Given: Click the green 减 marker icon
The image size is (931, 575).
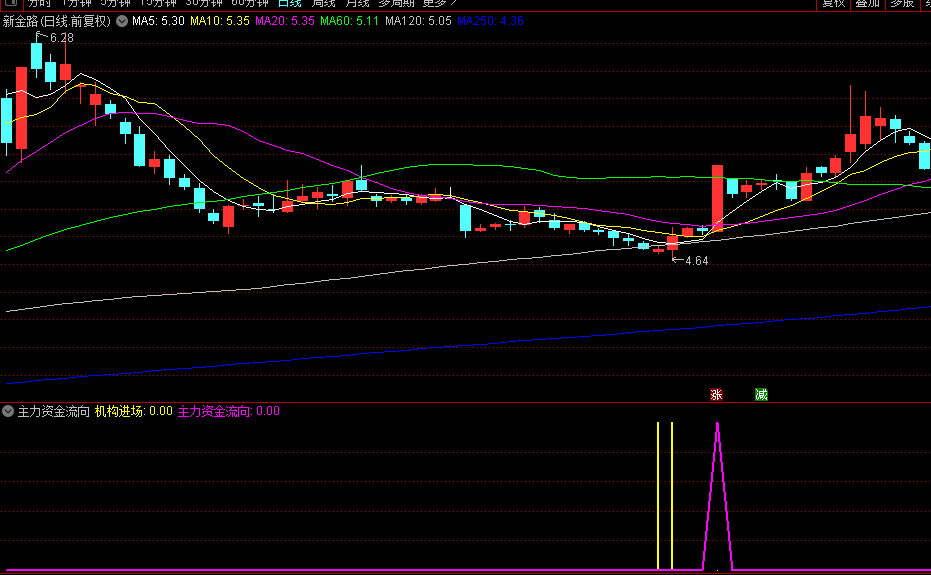Looking at the screenshot, I should 761,394.
